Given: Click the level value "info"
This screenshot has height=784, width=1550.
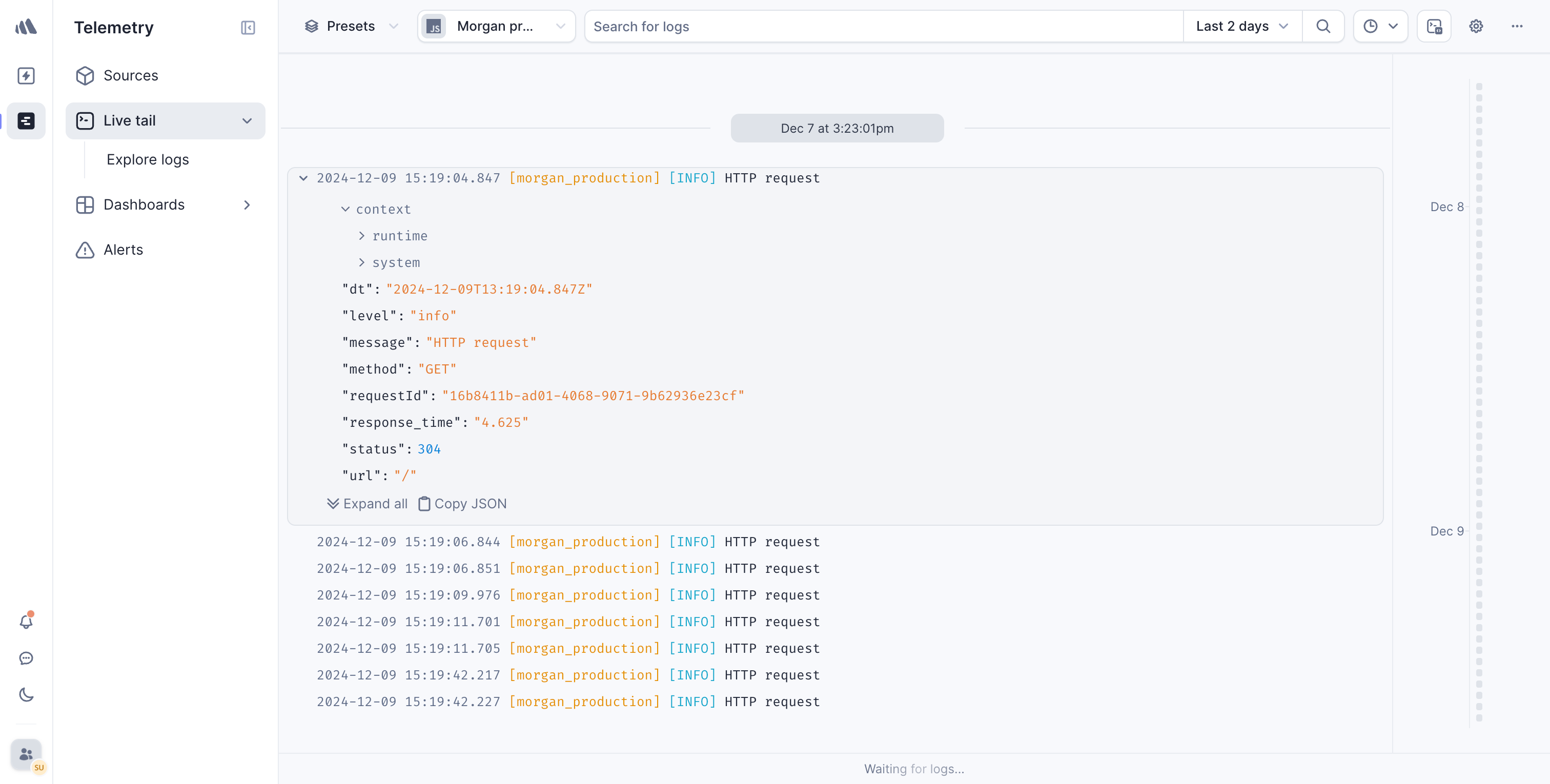Looking at the screenshot, I should pyautogui.click(x=433, y=316).
